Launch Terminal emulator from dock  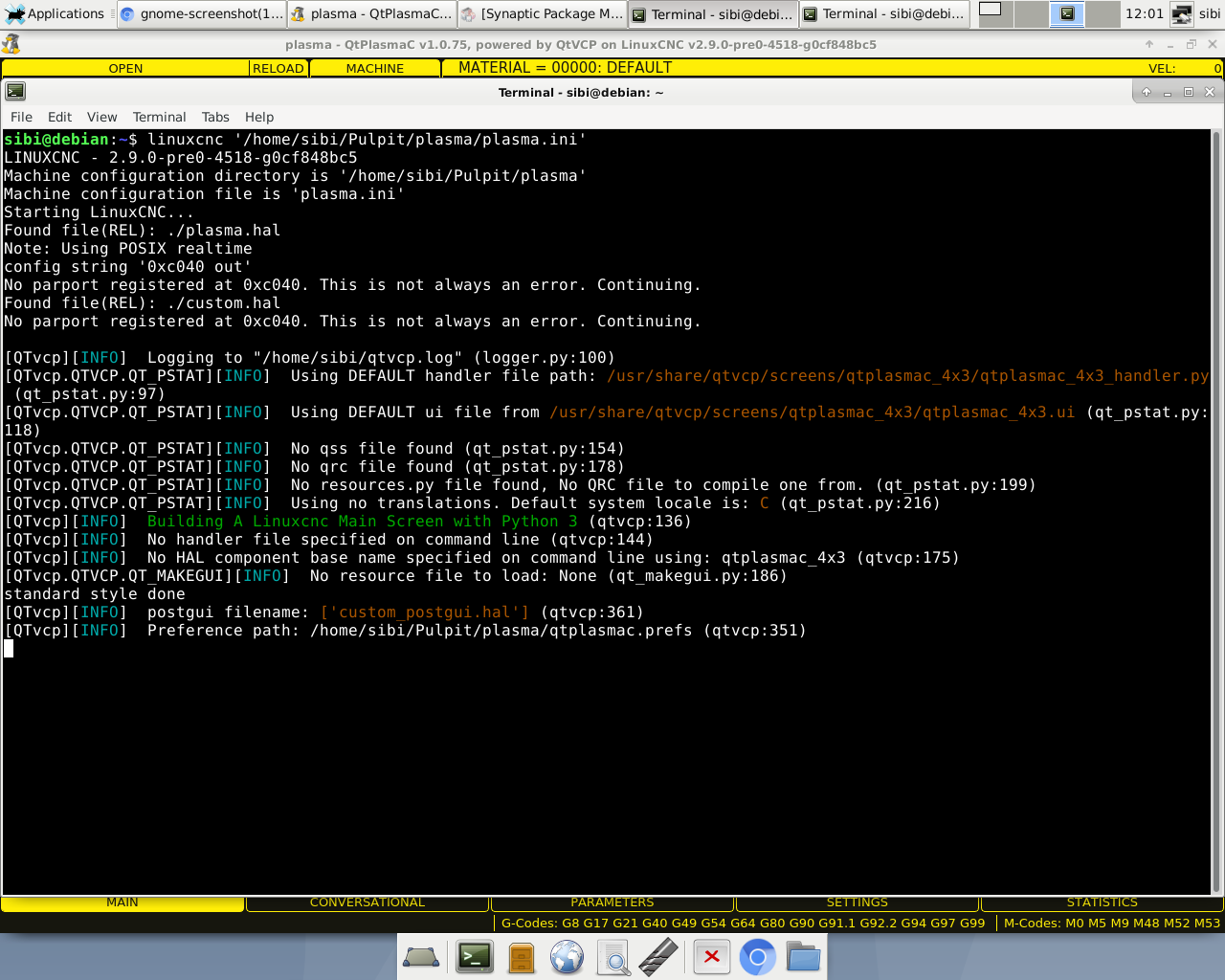[474, 957]
